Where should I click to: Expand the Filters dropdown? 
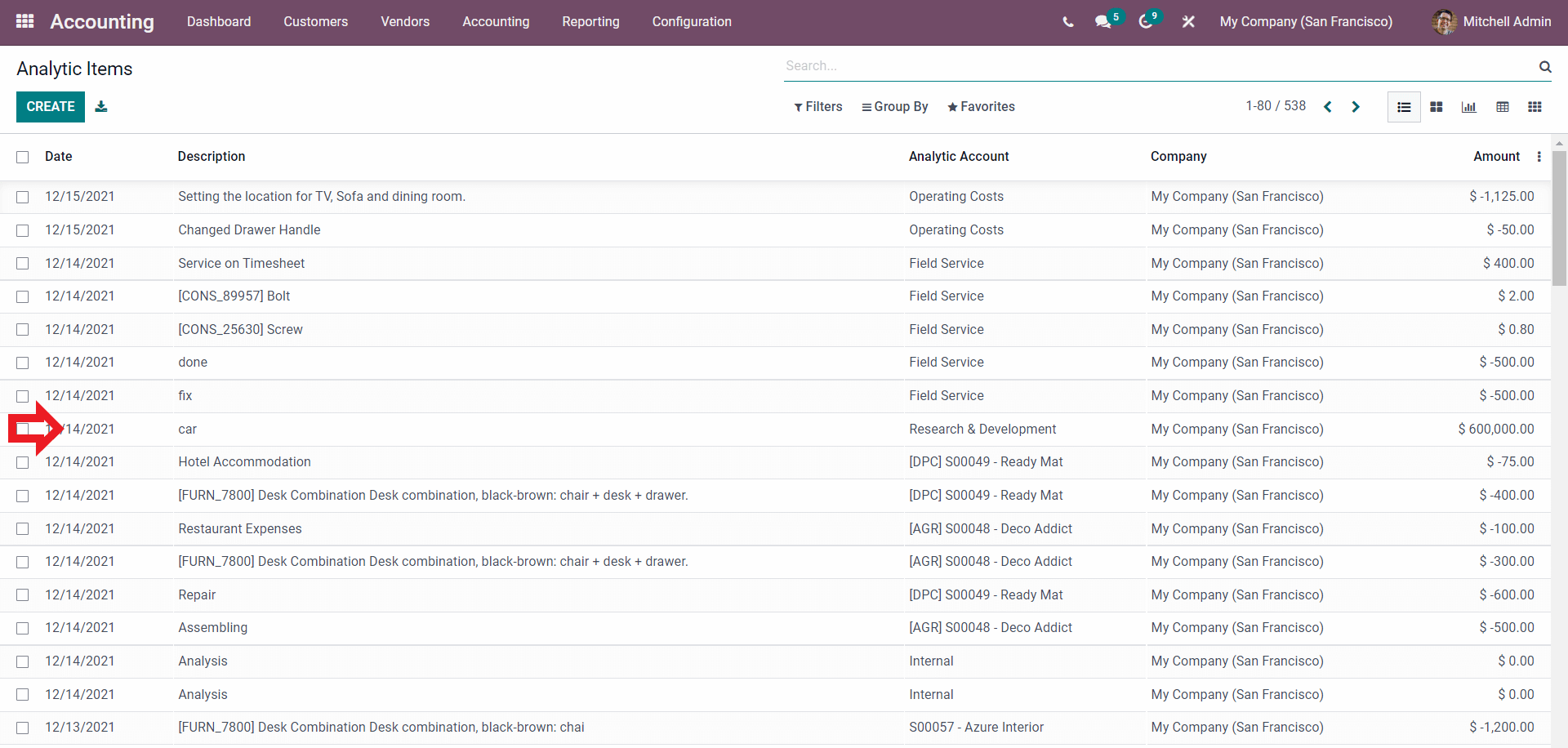[x=817, y=107]
